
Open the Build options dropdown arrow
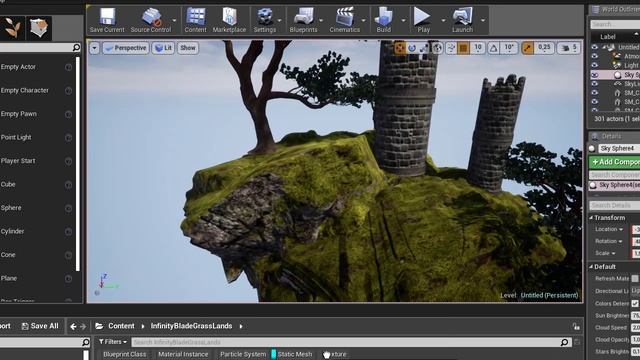pos(403,20)
